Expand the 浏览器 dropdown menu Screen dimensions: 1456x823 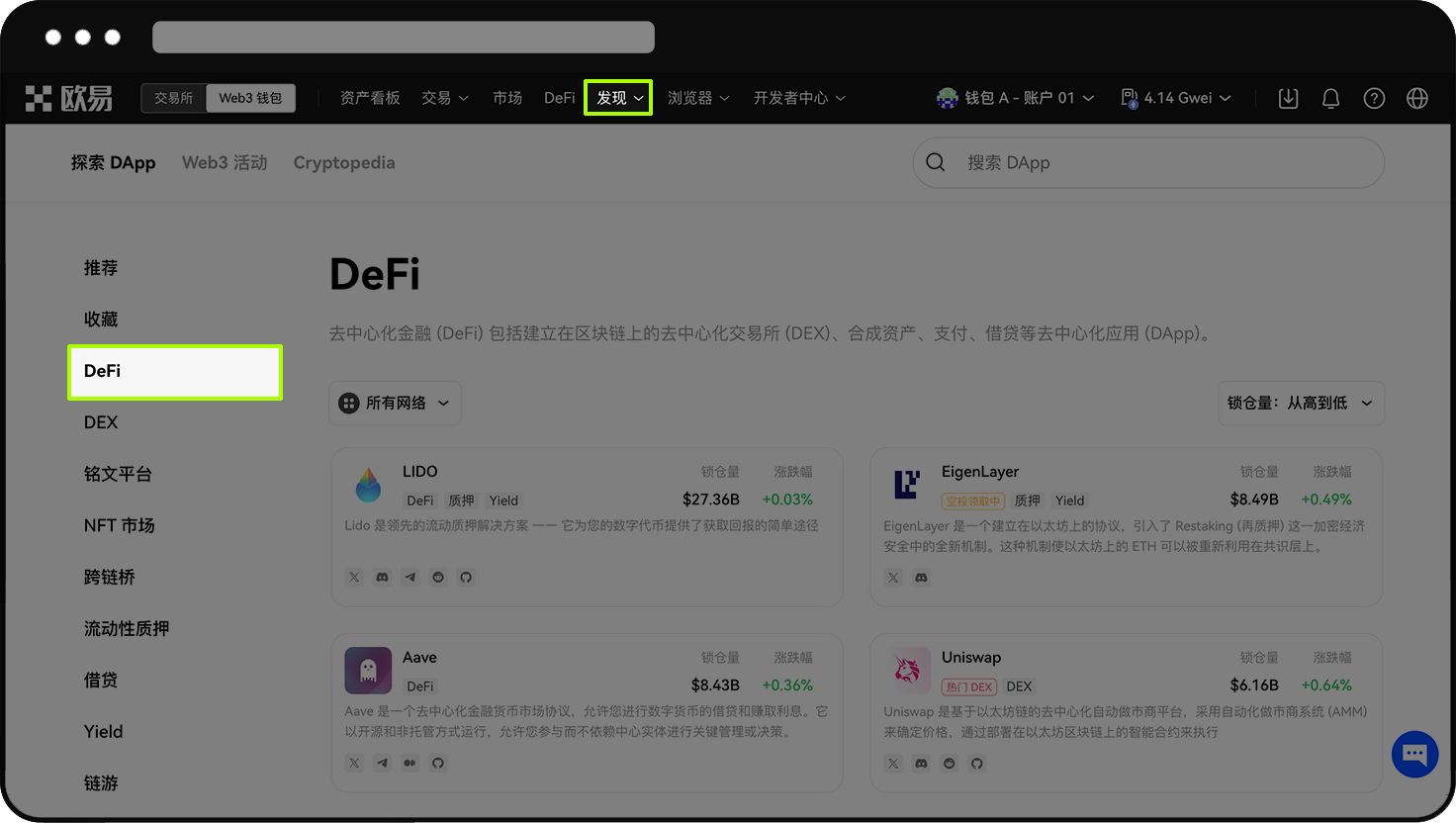(x=698, y=98)
